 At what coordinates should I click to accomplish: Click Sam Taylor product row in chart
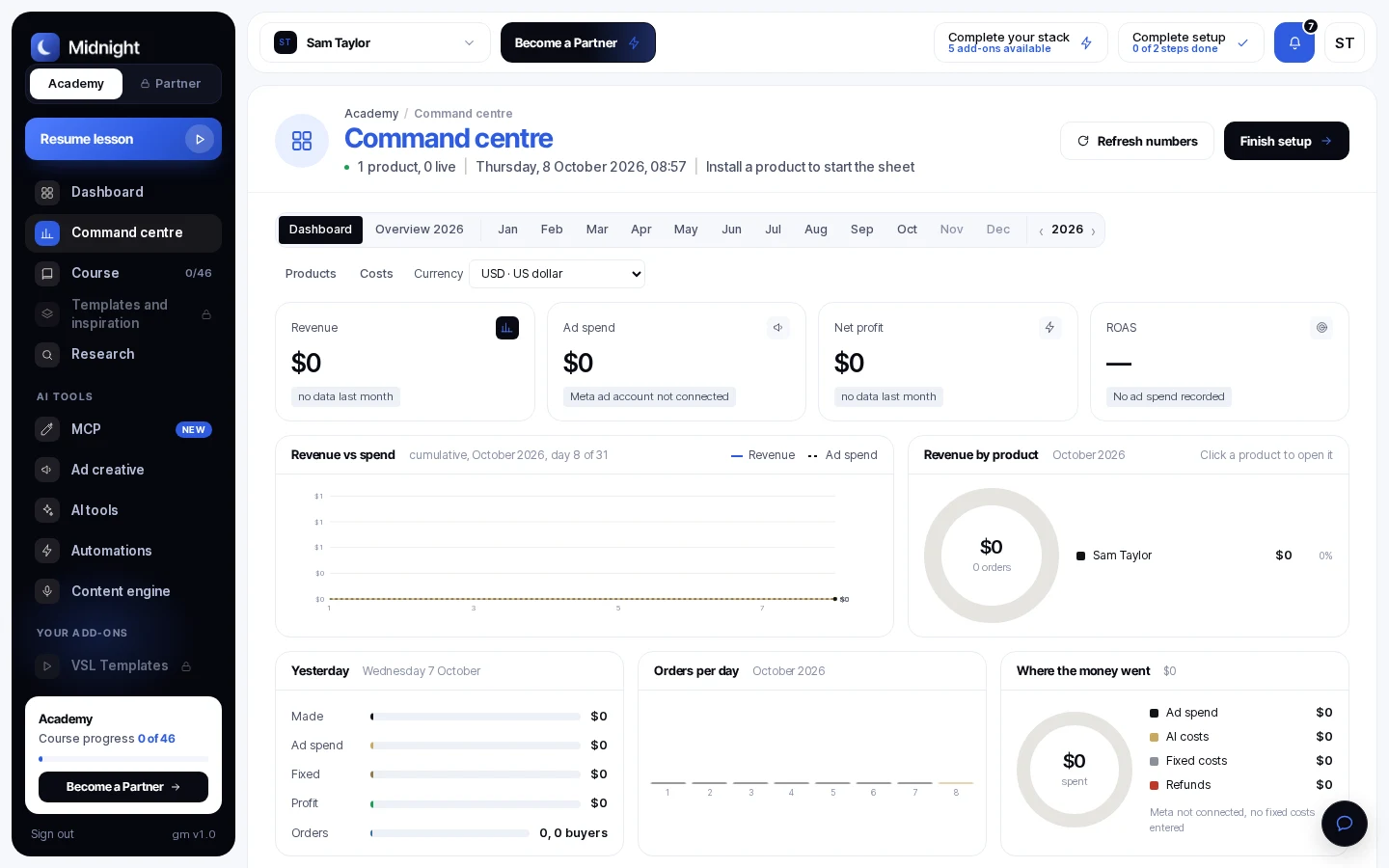[1205, 556]
